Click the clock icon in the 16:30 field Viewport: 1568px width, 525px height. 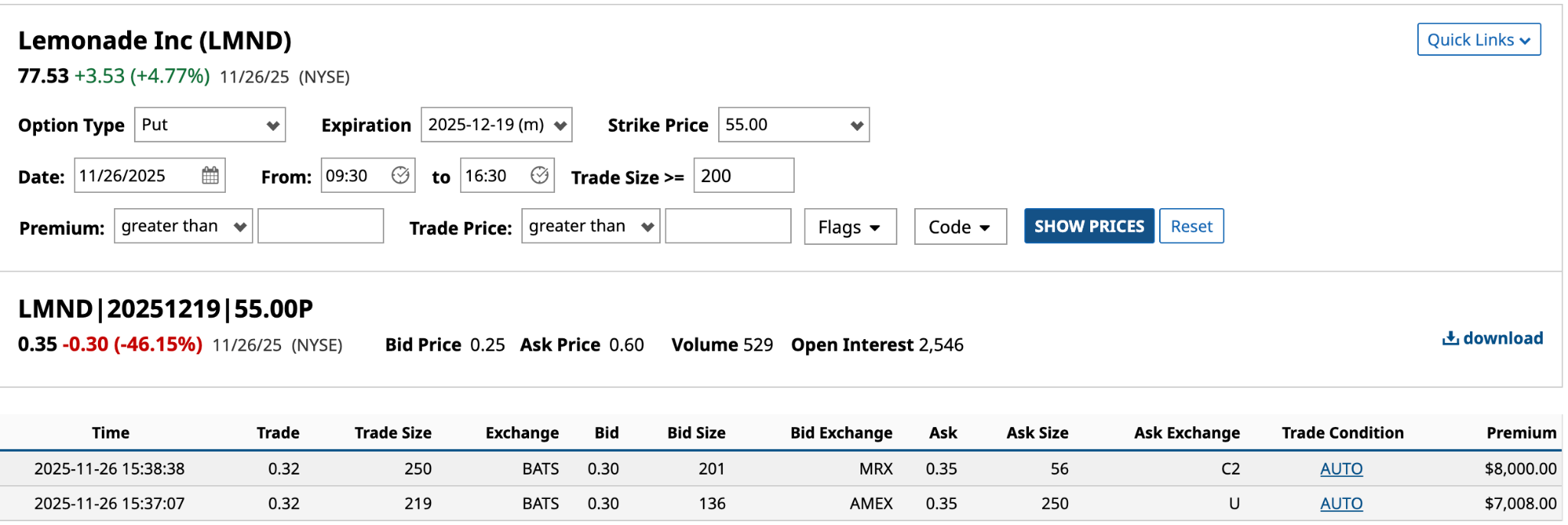(x=540, y=176)
